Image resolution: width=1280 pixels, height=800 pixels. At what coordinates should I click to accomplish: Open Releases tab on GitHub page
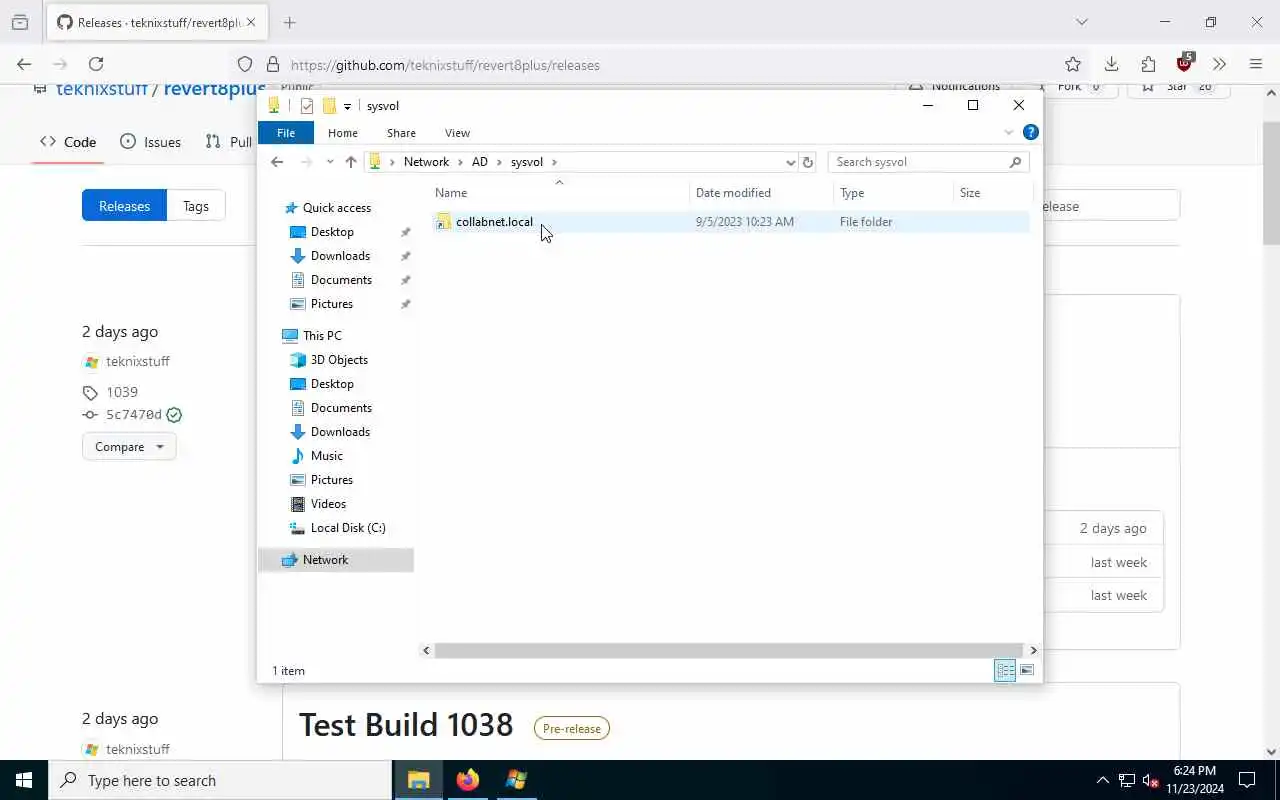124,206
